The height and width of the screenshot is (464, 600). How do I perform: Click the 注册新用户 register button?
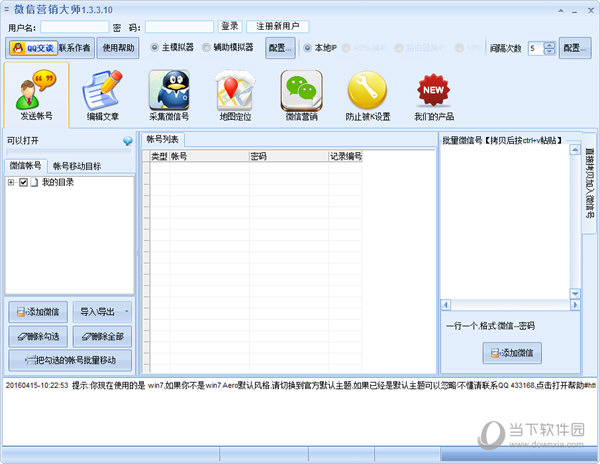(x=278, y=26)
